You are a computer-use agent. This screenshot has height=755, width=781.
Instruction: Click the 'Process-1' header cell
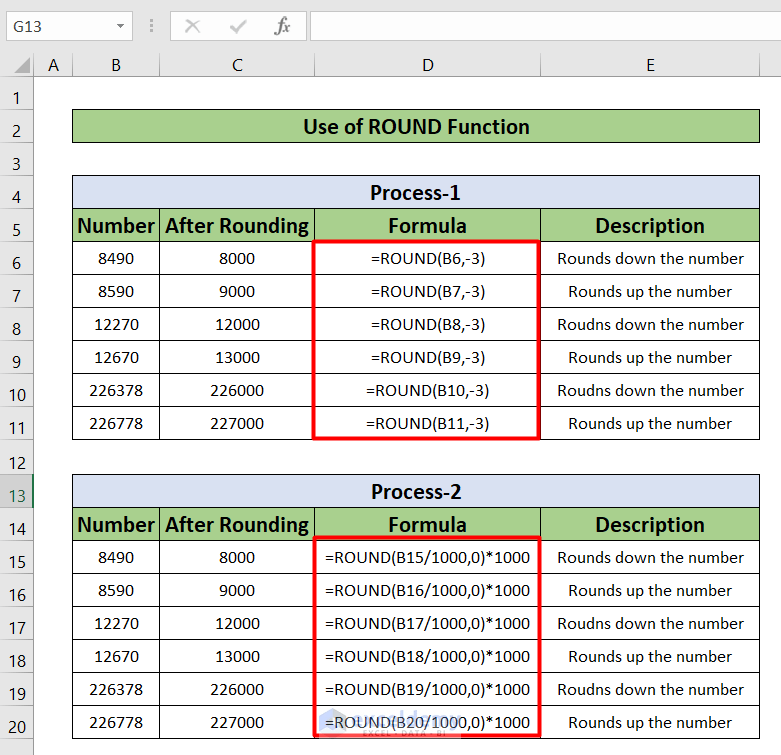[416, 192]
